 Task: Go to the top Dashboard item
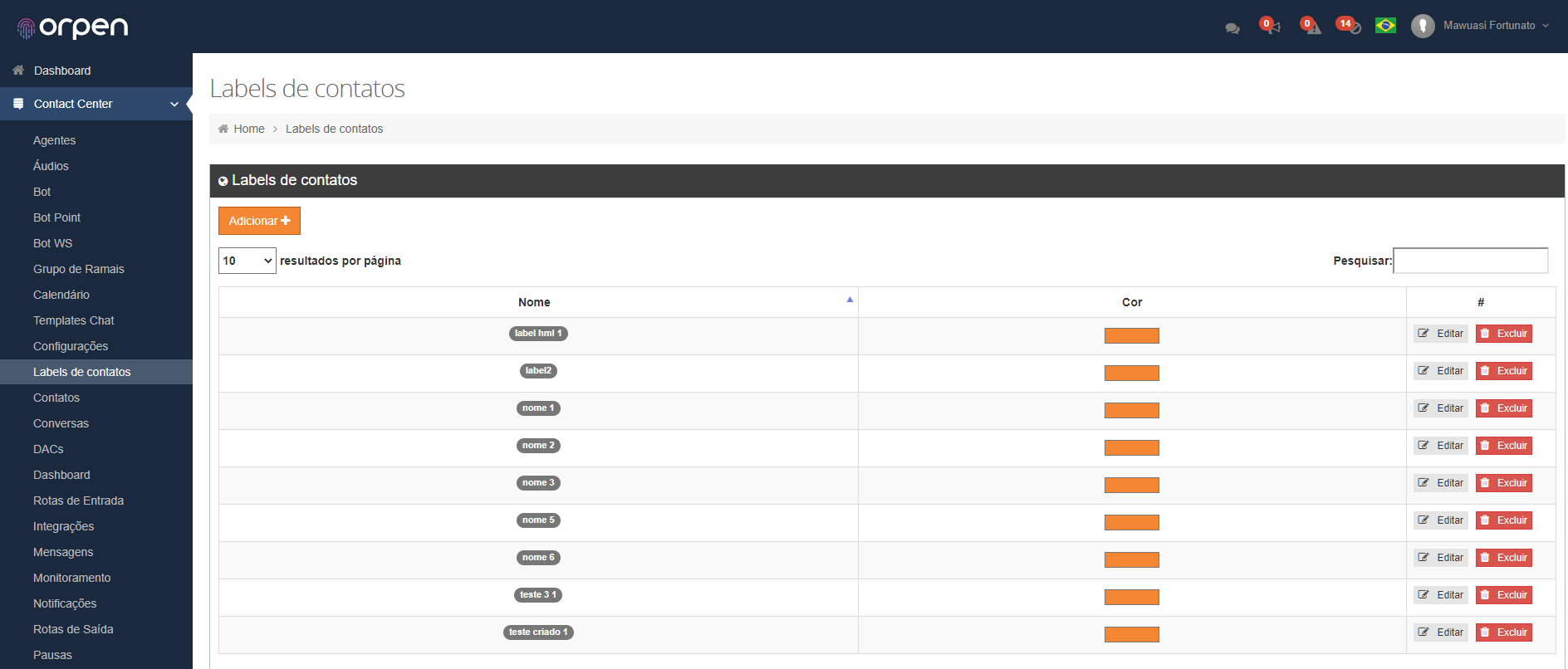[x=62, y=71]
